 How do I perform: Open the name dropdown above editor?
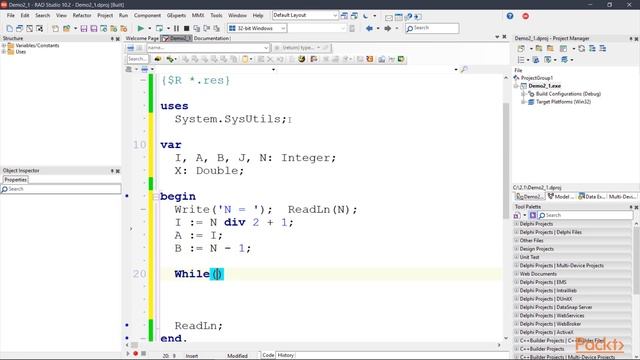click(x=266, y=48)
